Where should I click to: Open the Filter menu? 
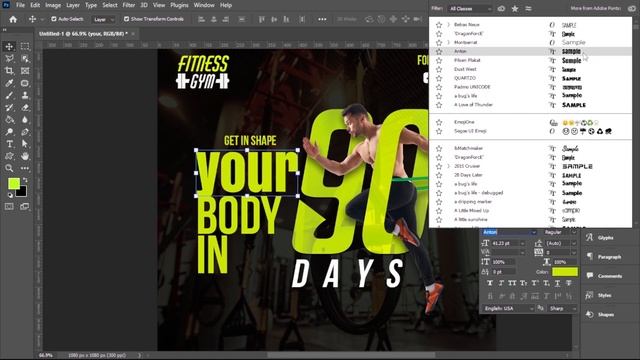coord(129,5)
